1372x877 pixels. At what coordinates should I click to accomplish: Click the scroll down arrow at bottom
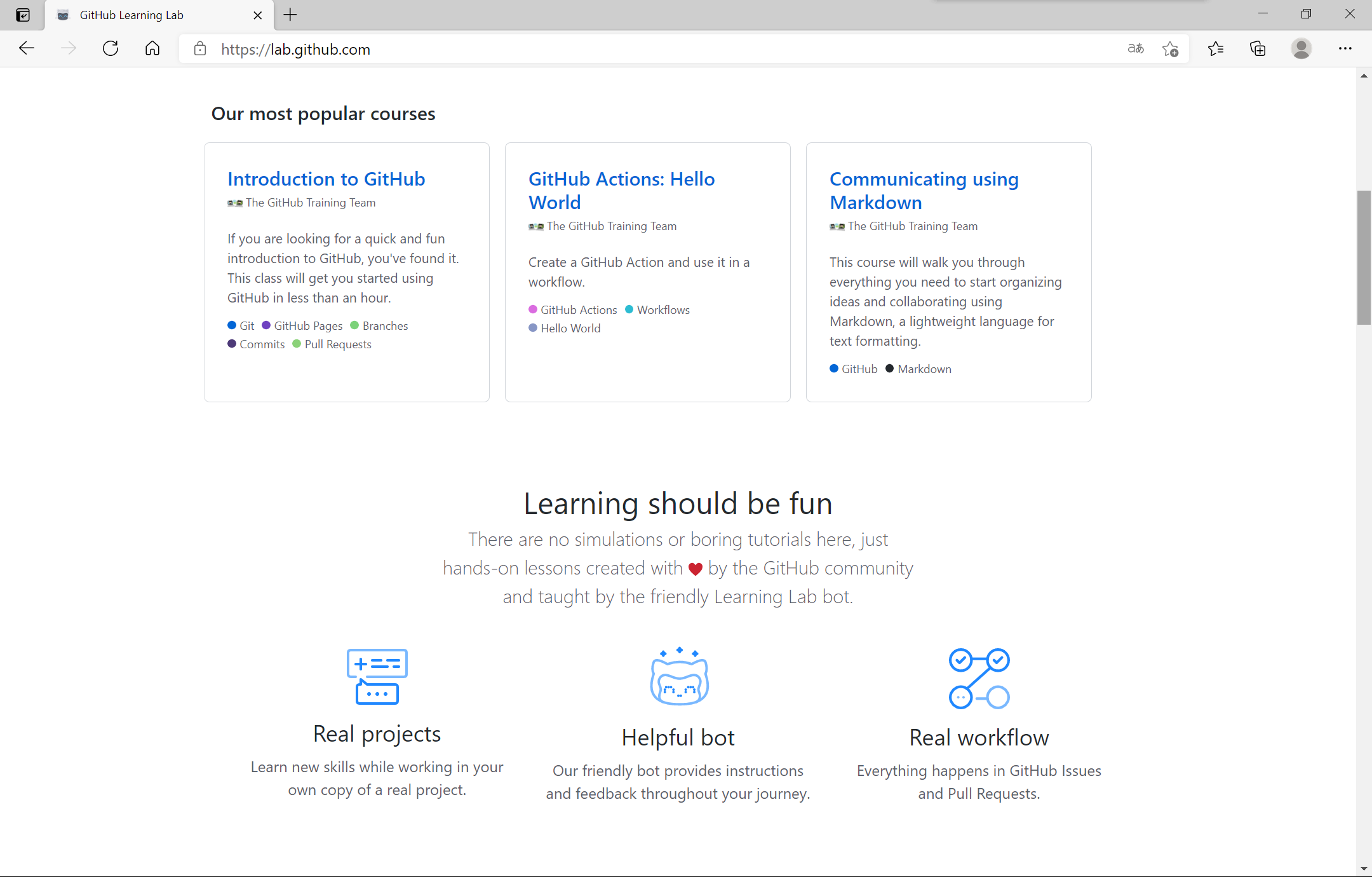(1364, 868)
